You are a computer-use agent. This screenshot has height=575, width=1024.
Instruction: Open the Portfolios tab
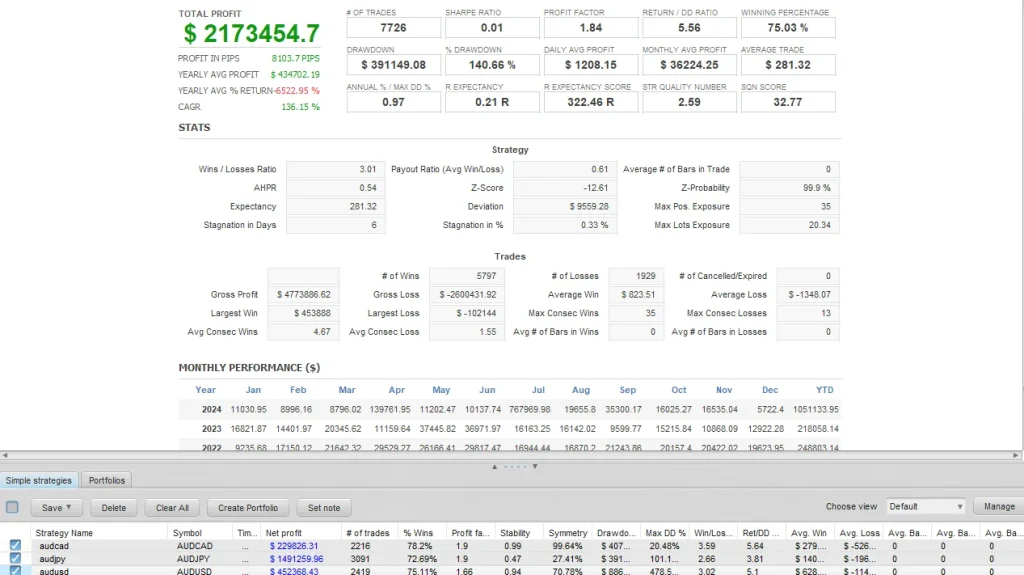(105, 481)
